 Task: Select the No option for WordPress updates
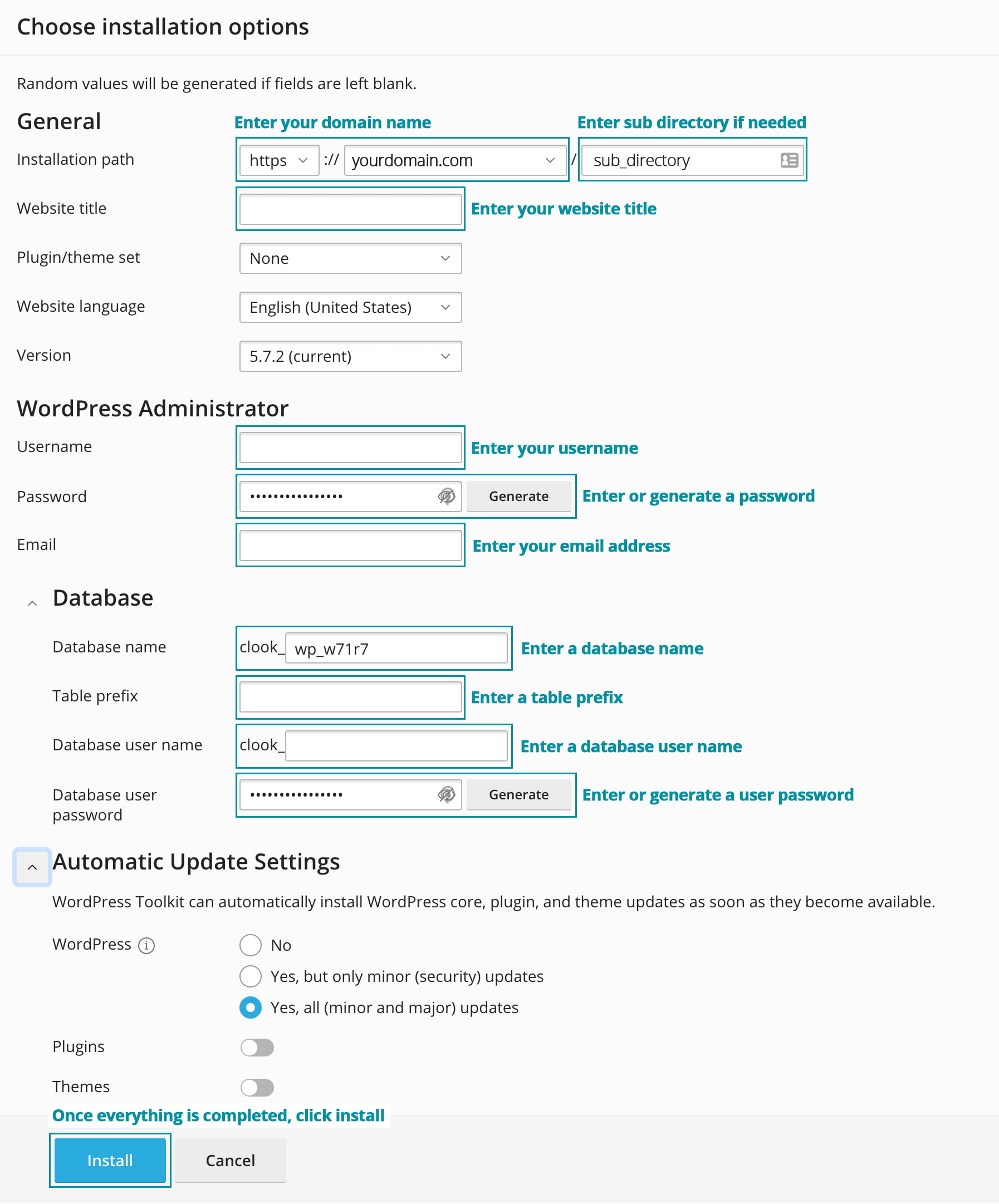(x=250, y=945)
